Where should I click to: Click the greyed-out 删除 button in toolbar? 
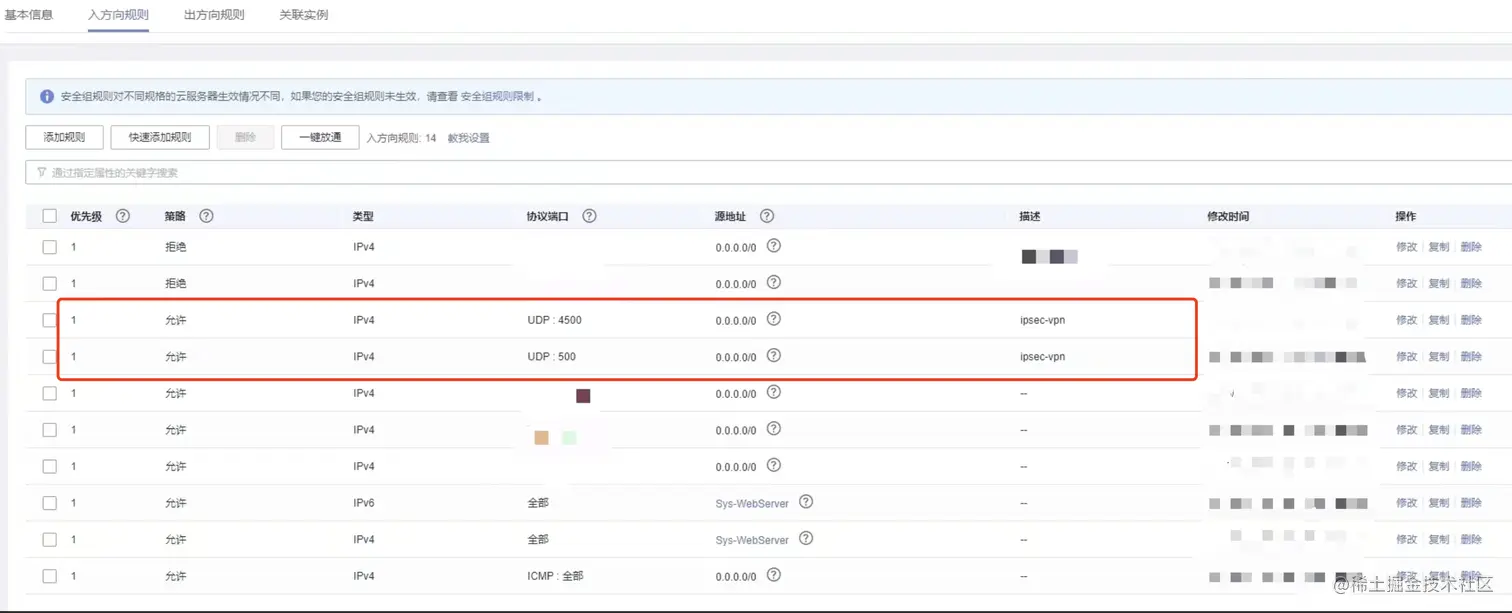pyautogui.click(x=245, y=137)
